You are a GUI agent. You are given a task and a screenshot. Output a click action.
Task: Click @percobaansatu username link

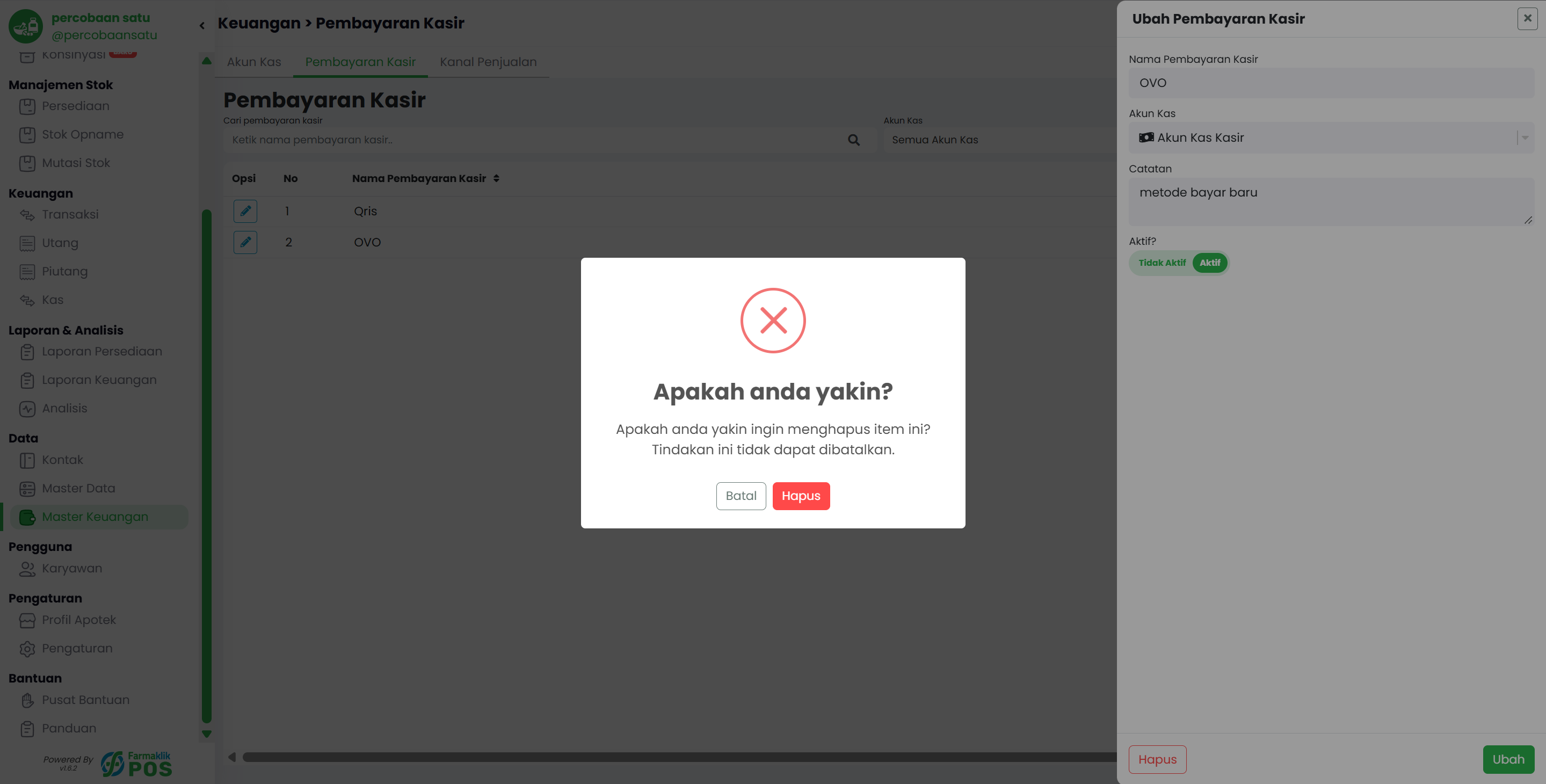(x=104, y=35)
